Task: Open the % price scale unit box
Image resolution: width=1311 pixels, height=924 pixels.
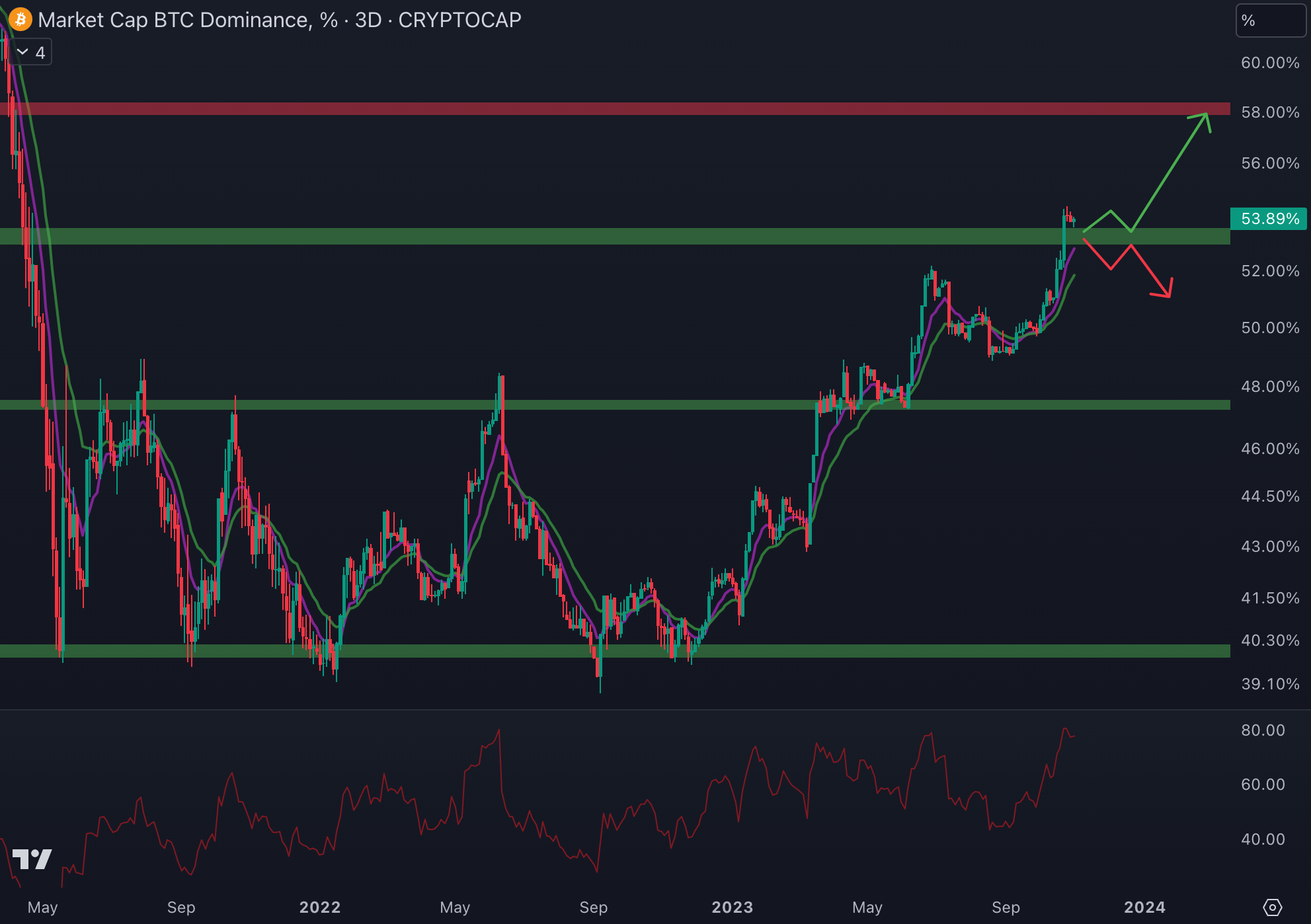Action: 1269,20
